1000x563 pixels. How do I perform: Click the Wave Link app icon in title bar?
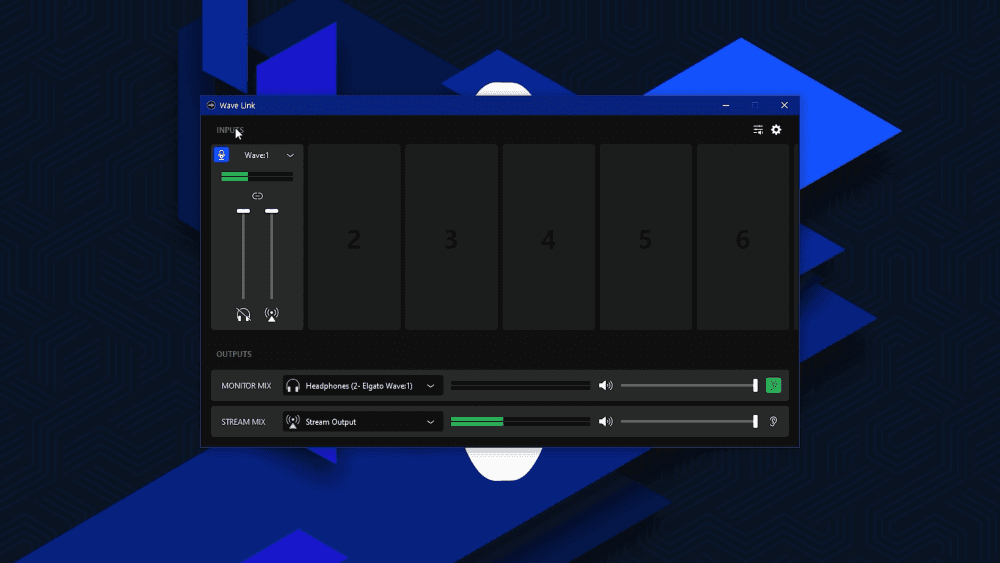211,105
